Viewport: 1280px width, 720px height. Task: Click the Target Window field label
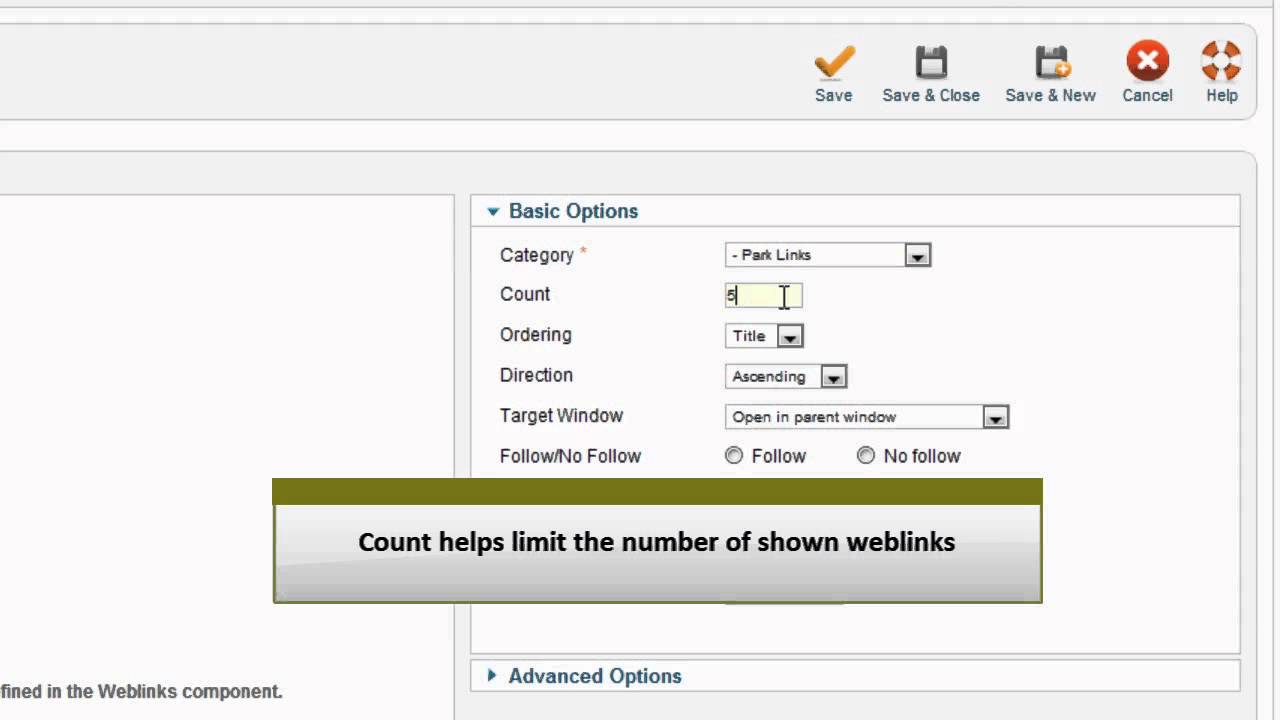click(x=561, y=415)
